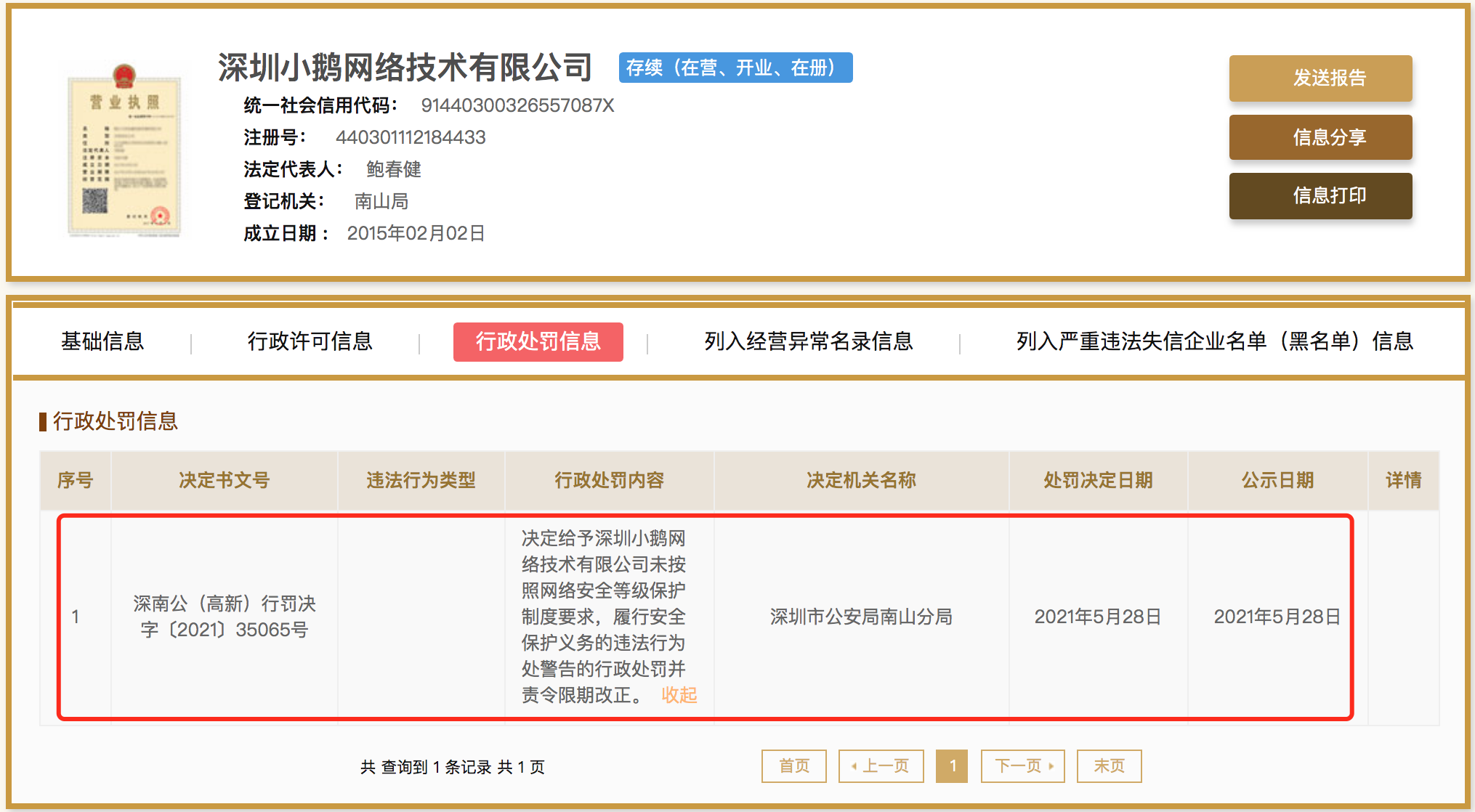Click the 决定书文号 column header
Viewport: 1475px width, 812px height.
[225, 480]
